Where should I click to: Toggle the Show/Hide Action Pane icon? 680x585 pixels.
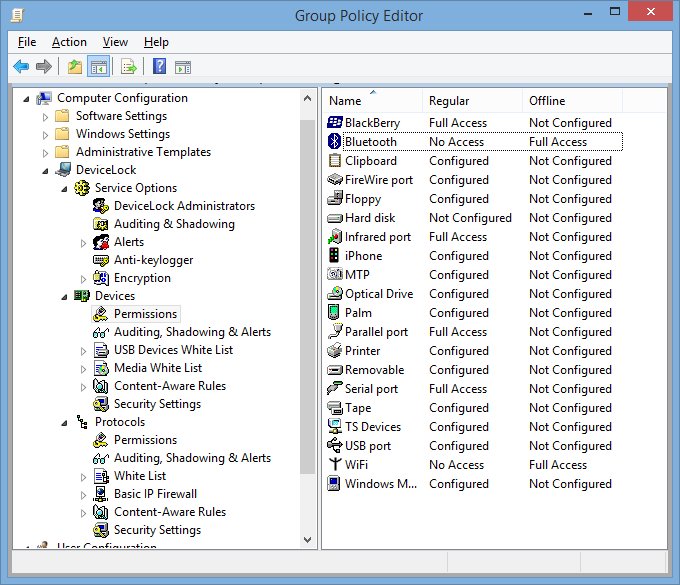pos(183,67)
